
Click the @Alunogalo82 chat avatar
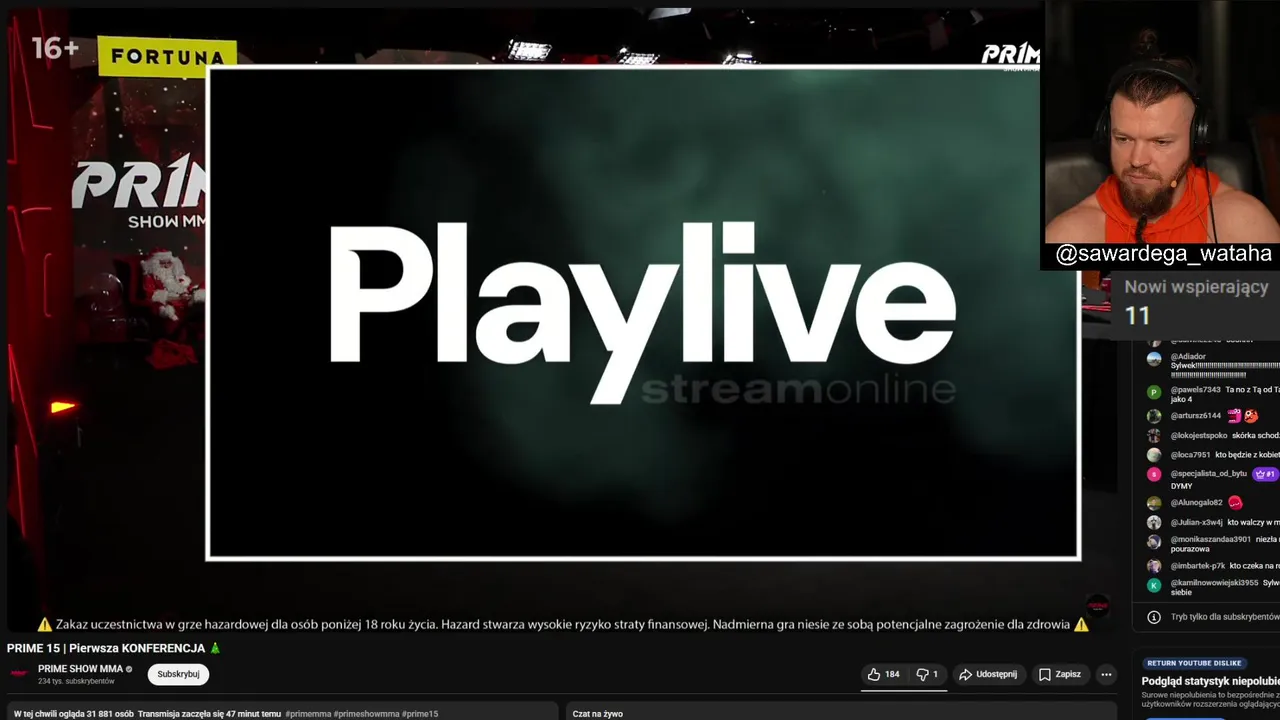coord(1154,503)
